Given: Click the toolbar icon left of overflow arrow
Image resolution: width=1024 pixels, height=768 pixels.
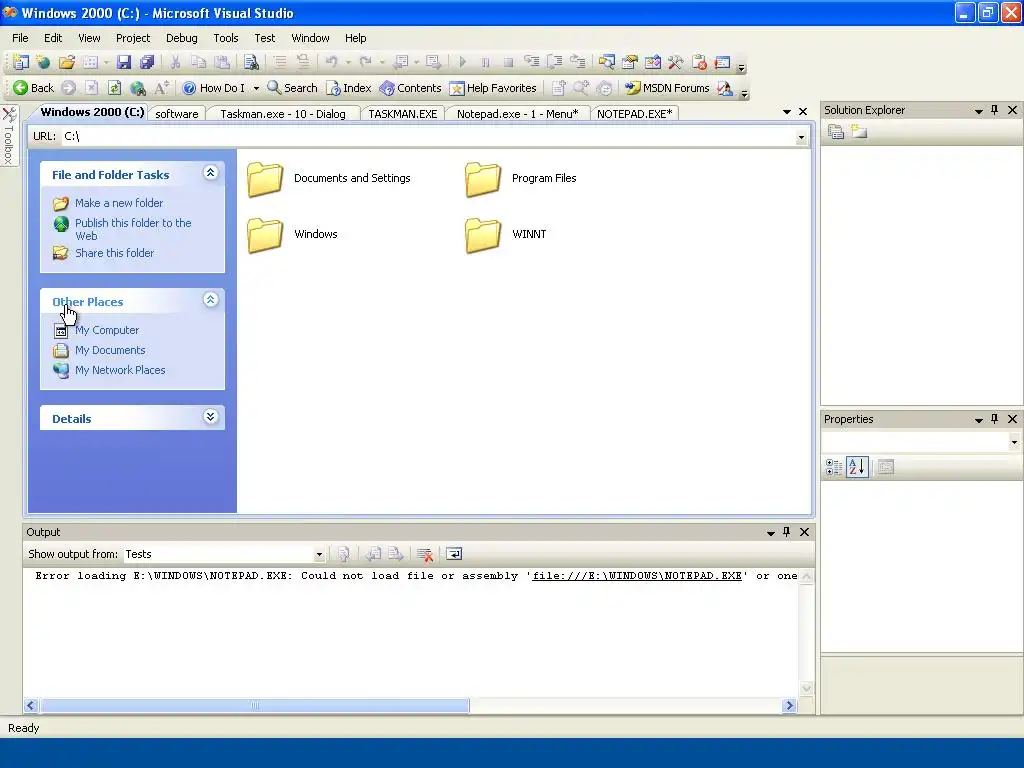Looking at the screenshot, I should click(x=722, y=62).
